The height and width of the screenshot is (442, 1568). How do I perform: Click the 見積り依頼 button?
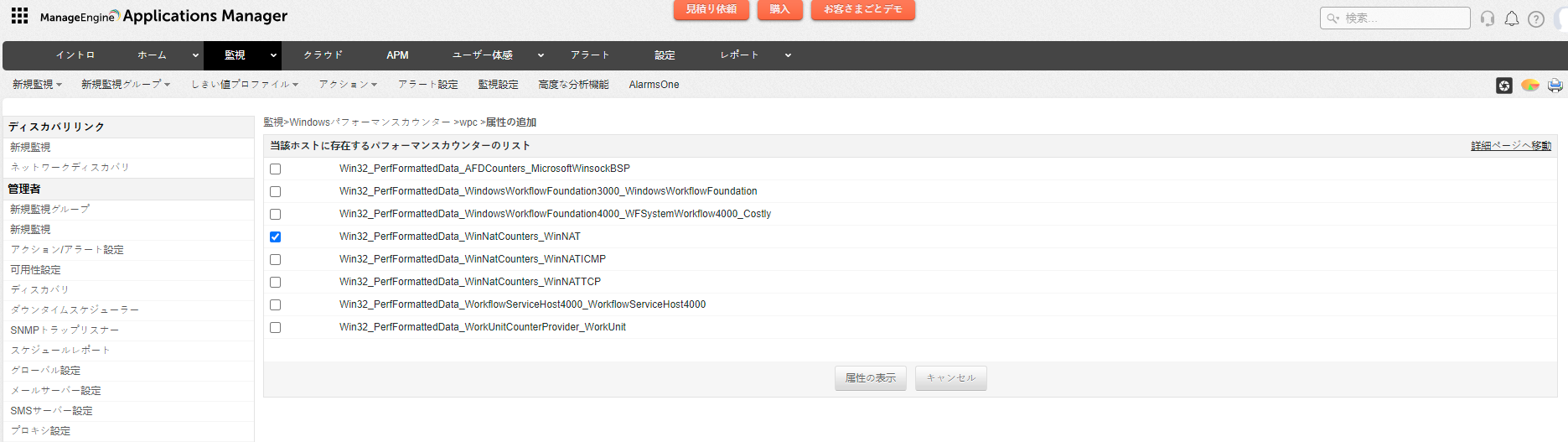[x=711, y=9]
